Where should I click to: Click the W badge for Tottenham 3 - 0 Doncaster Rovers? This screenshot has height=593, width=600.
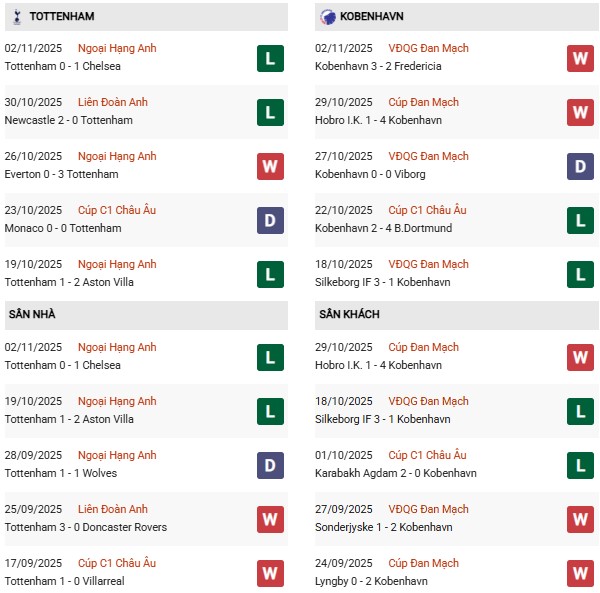pyautogui.click(x=269, y=519)
